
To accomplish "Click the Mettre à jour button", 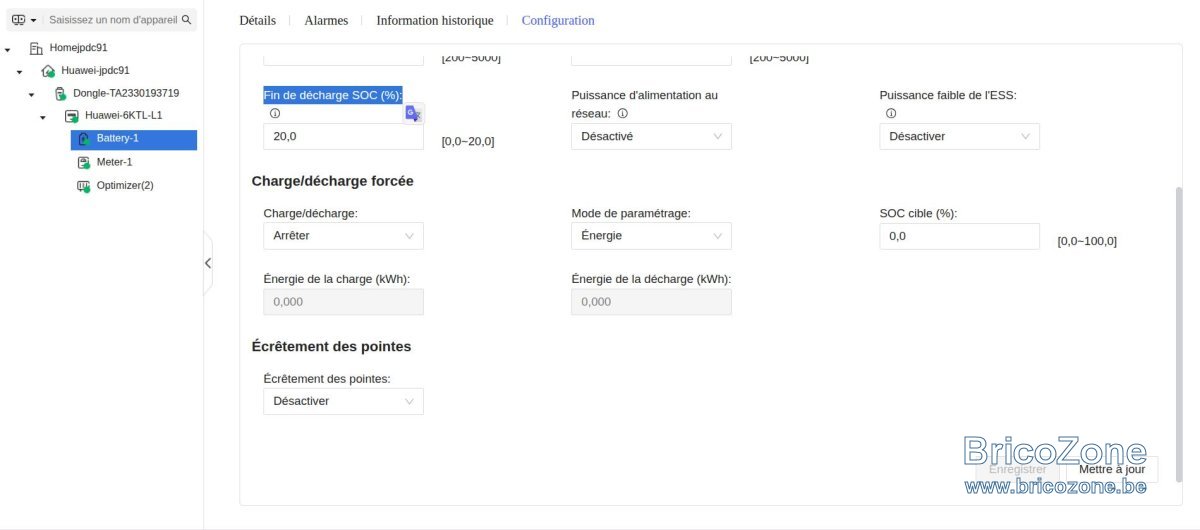I will coord(1112,469).
